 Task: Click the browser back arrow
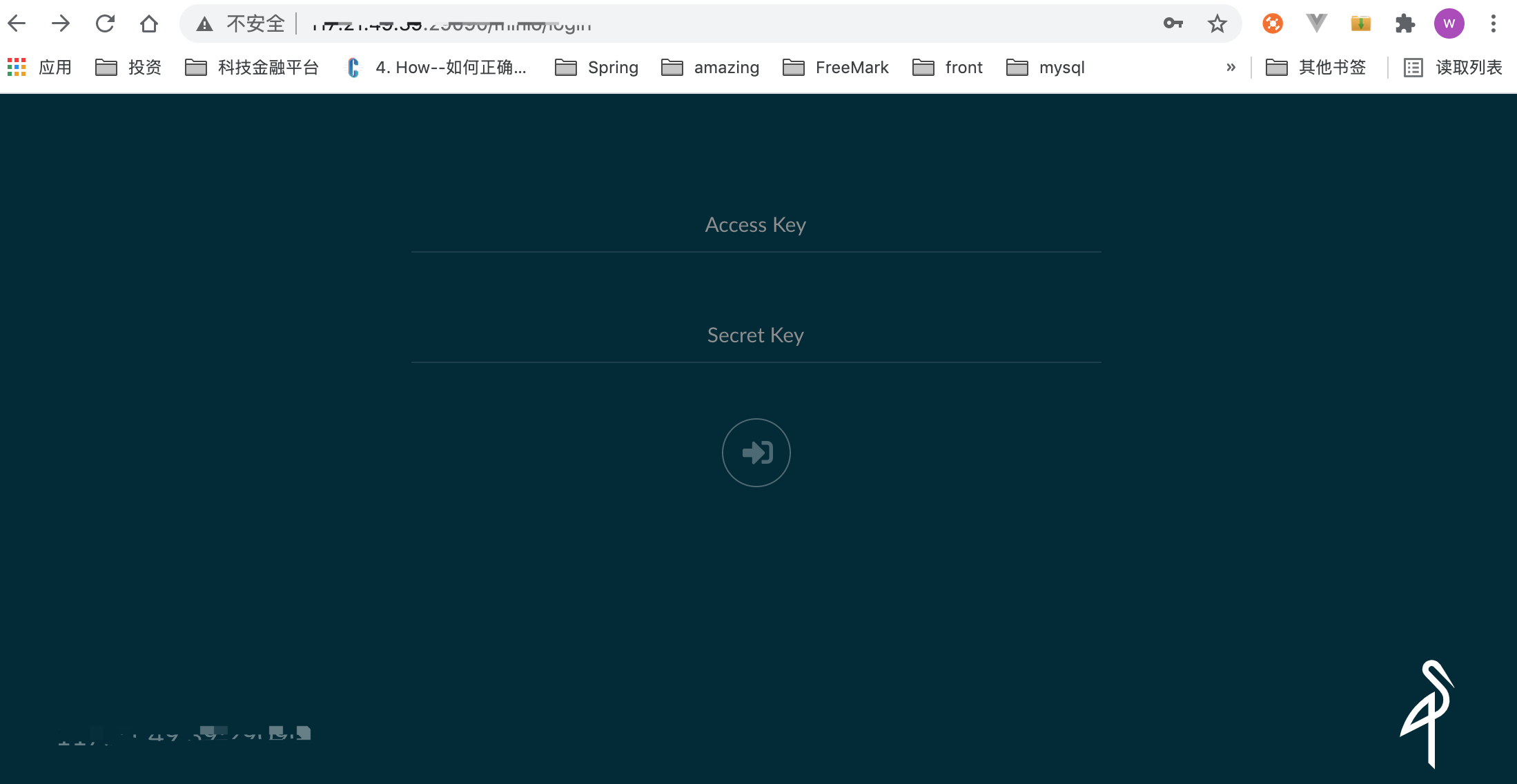coord(17,24)
